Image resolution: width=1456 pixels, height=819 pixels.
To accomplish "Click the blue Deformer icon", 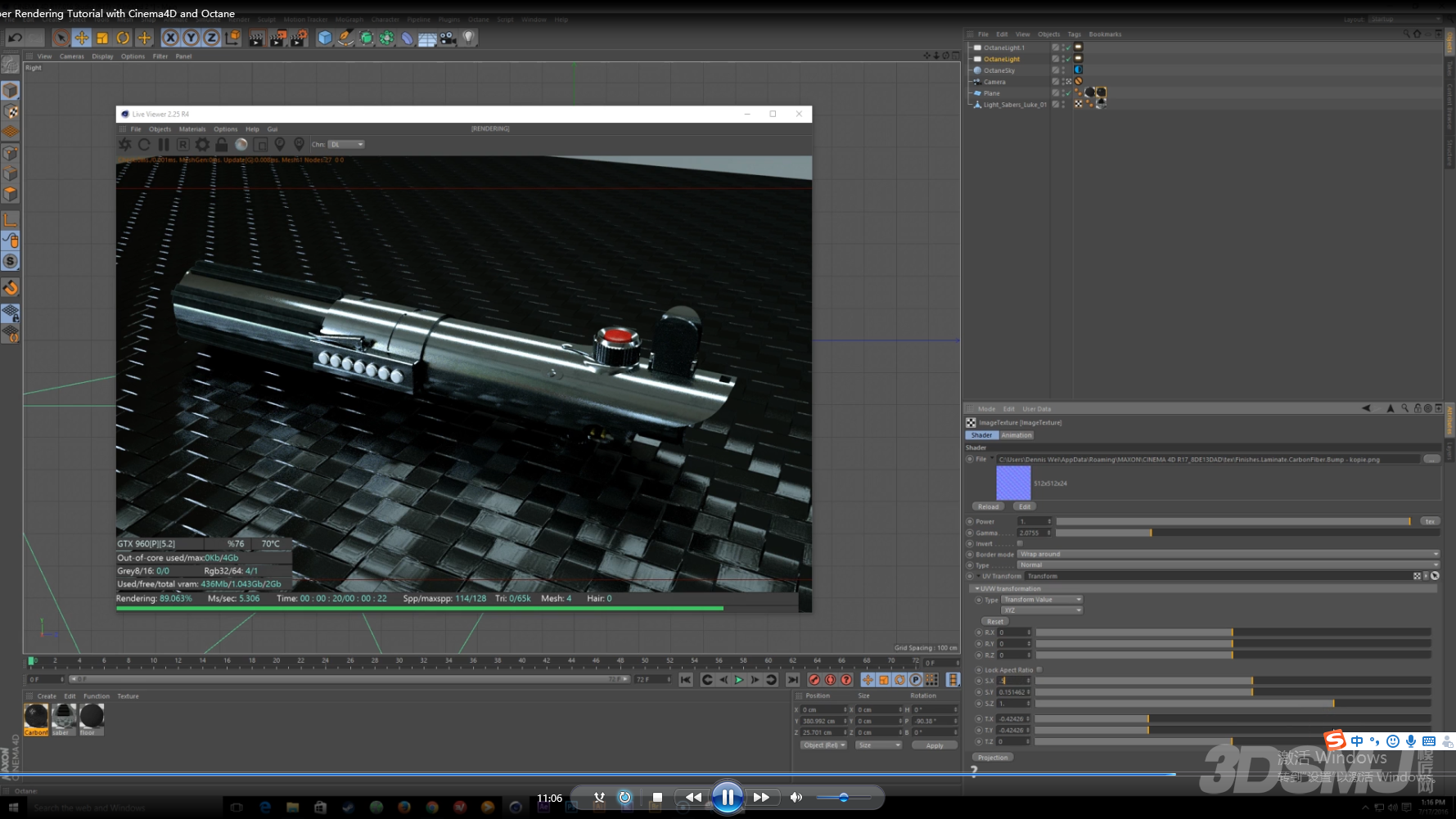I will [x=407, y=38].
